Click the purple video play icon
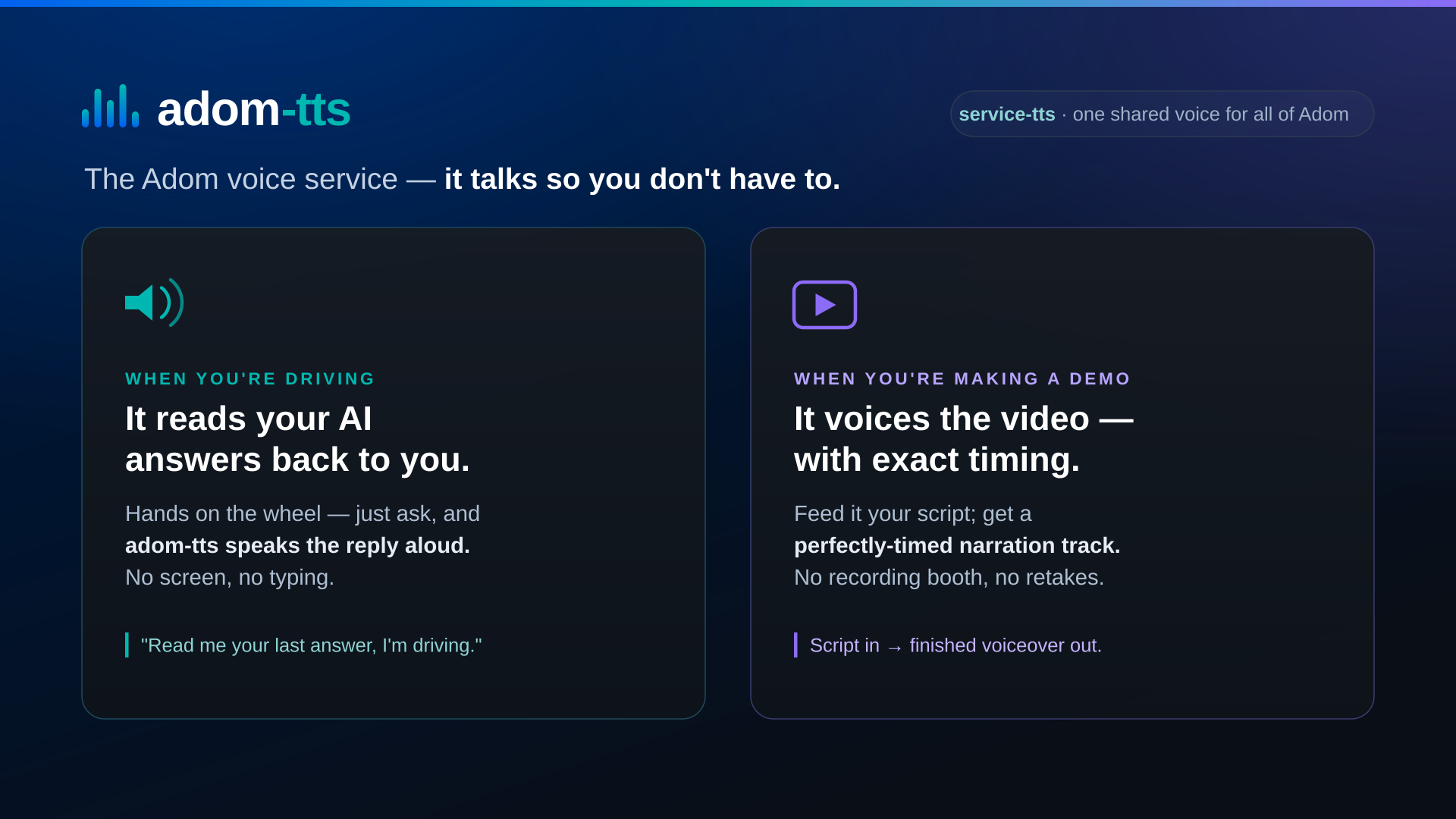The width and height of the screenshot is (1456, 819). tap(824, 305)
